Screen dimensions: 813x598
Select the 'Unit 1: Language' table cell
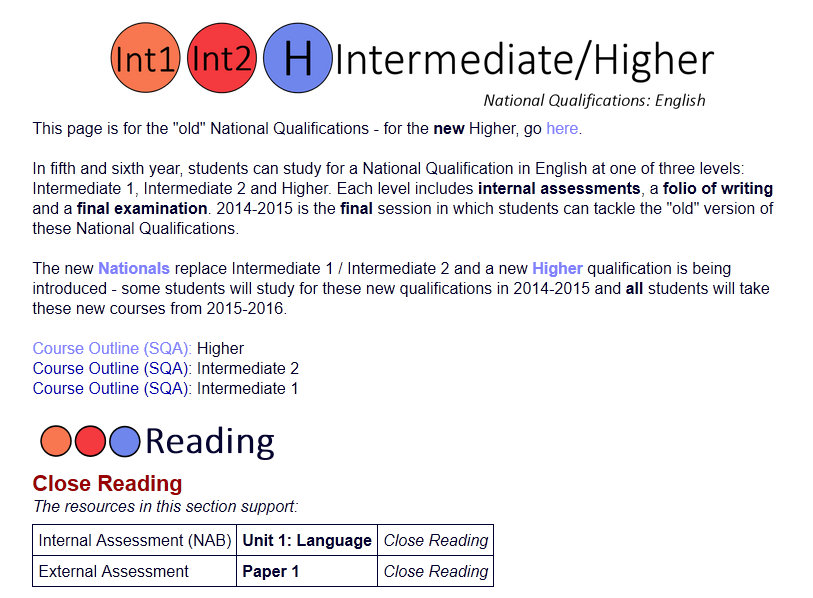pos(307,540)
